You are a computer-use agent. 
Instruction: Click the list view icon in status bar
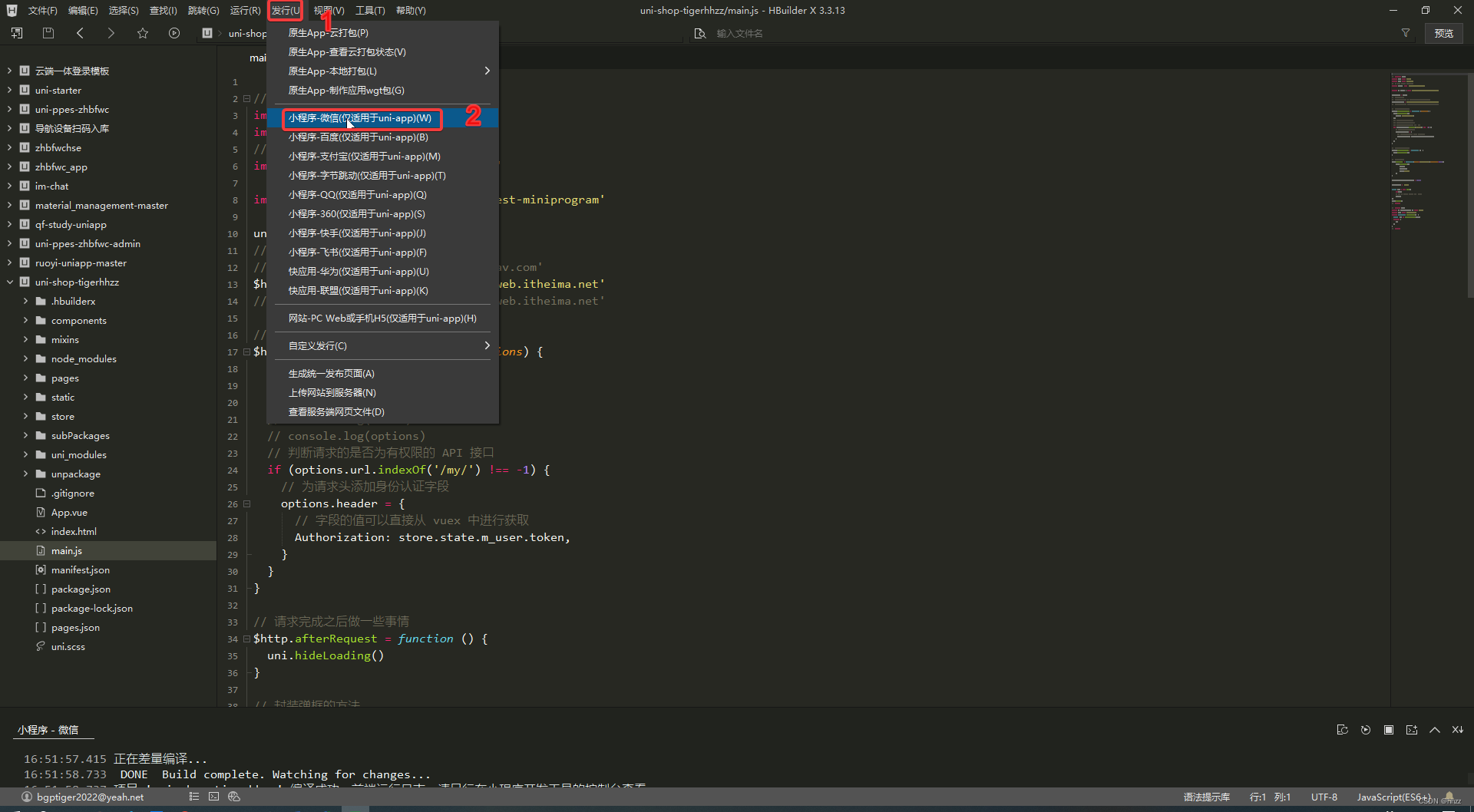194,797
